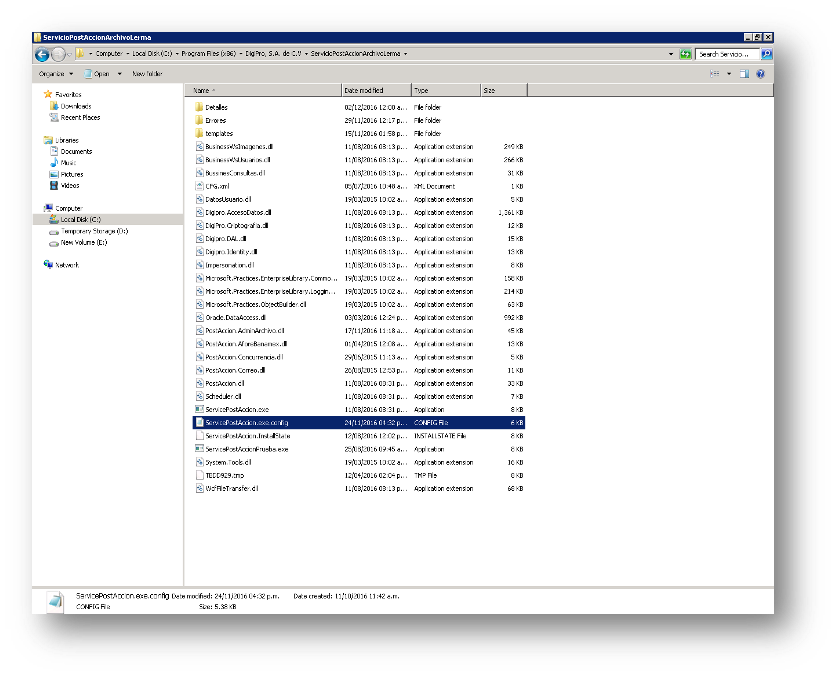Expand the change view options arrow
The height and width of the screenshot is (676, 836).
729,74
